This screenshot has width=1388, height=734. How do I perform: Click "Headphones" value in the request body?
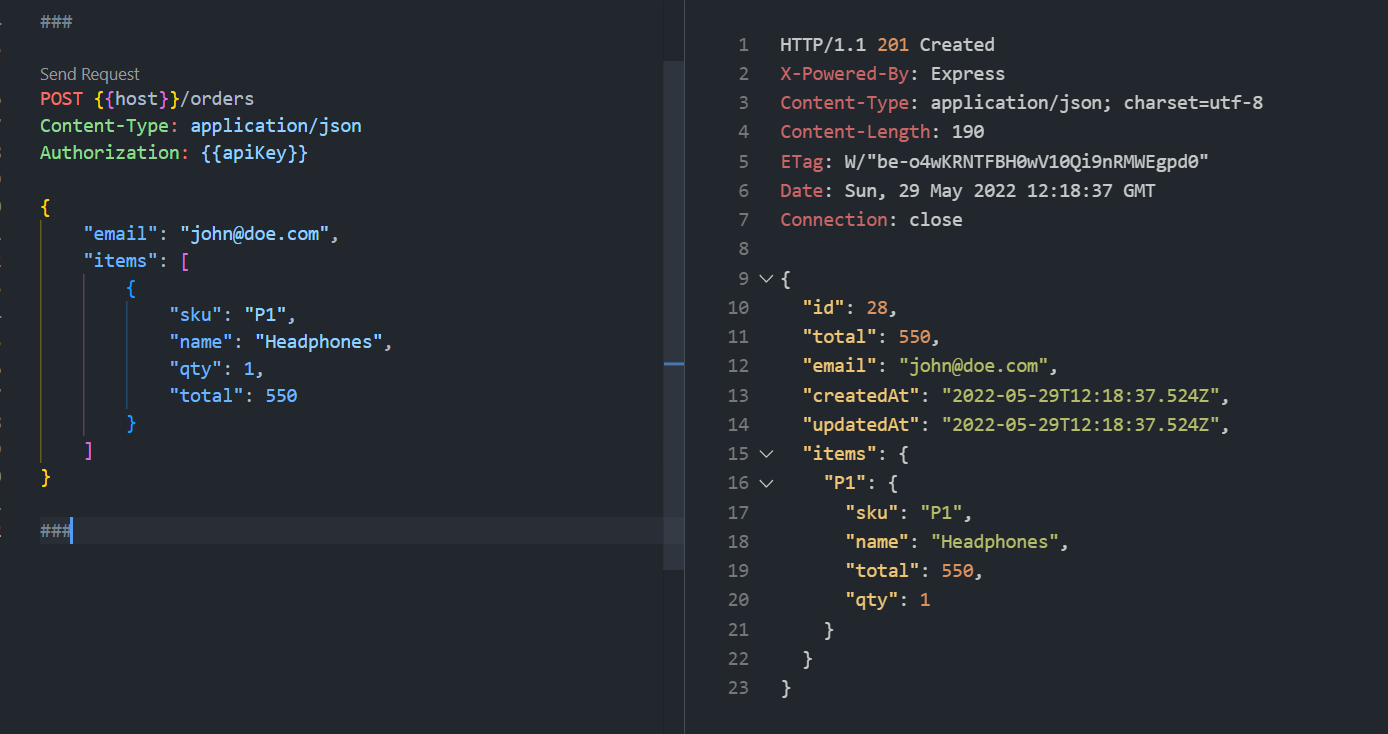(319, 342)
